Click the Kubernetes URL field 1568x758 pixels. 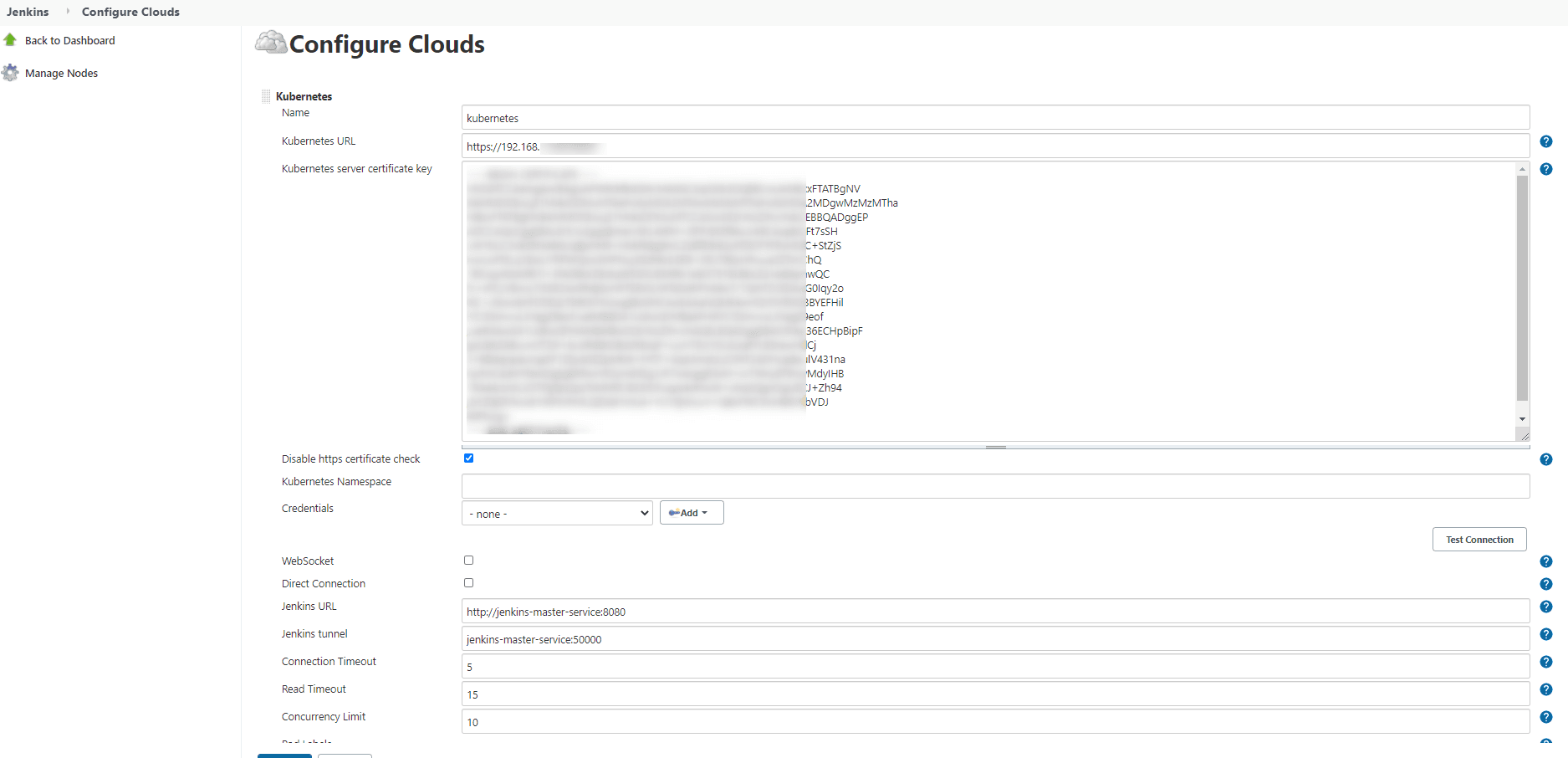(995, 146)
